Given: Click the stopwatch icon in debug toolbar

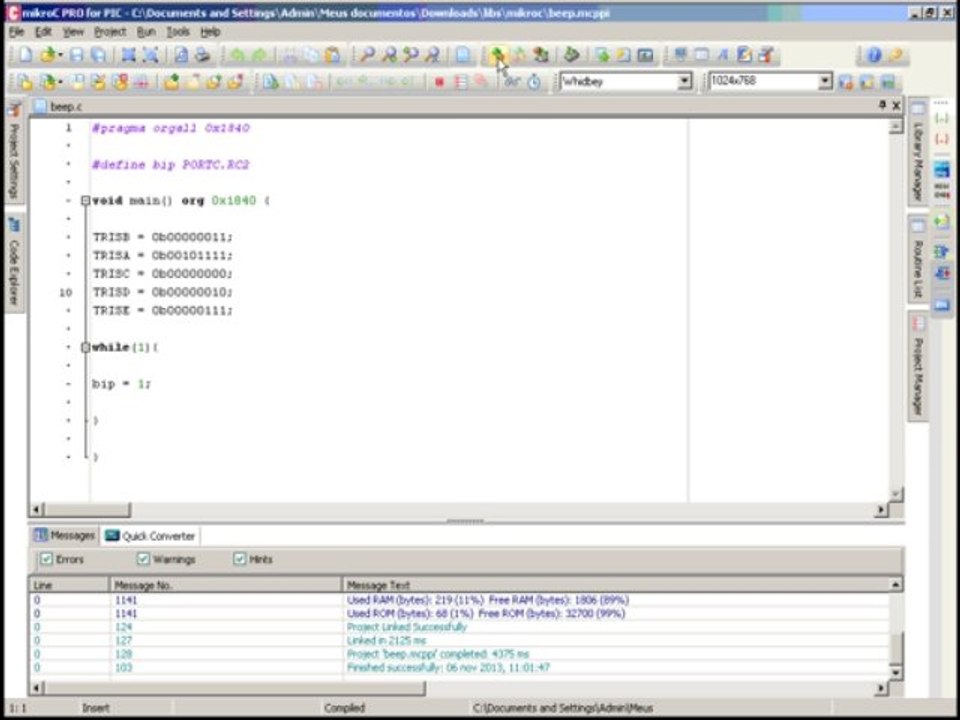Looking at the screenshot, I should coord(534,81).
